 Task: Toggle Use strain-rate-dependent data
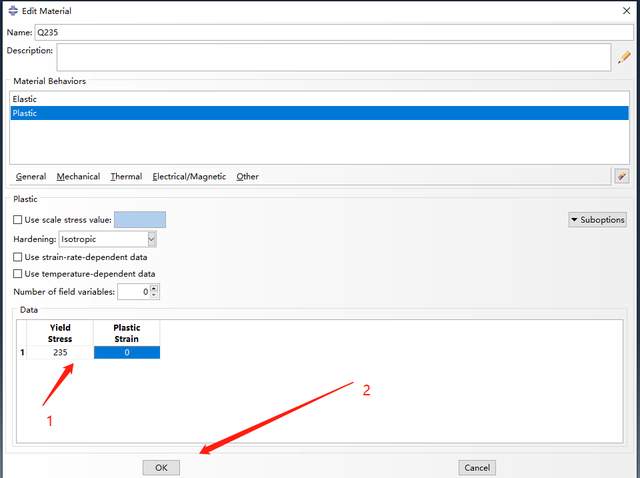[x=18, y=257]
